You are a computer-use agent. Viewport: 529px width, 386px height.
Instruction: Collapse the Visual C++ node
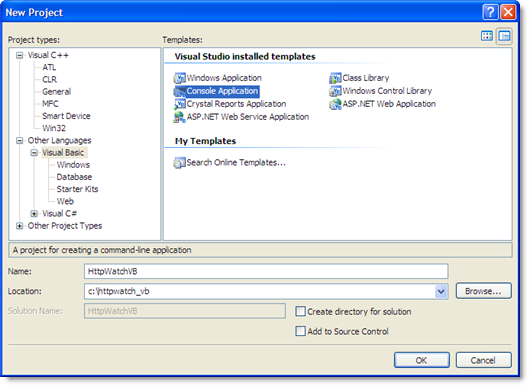pyautogui.click(x=20, y=55)
